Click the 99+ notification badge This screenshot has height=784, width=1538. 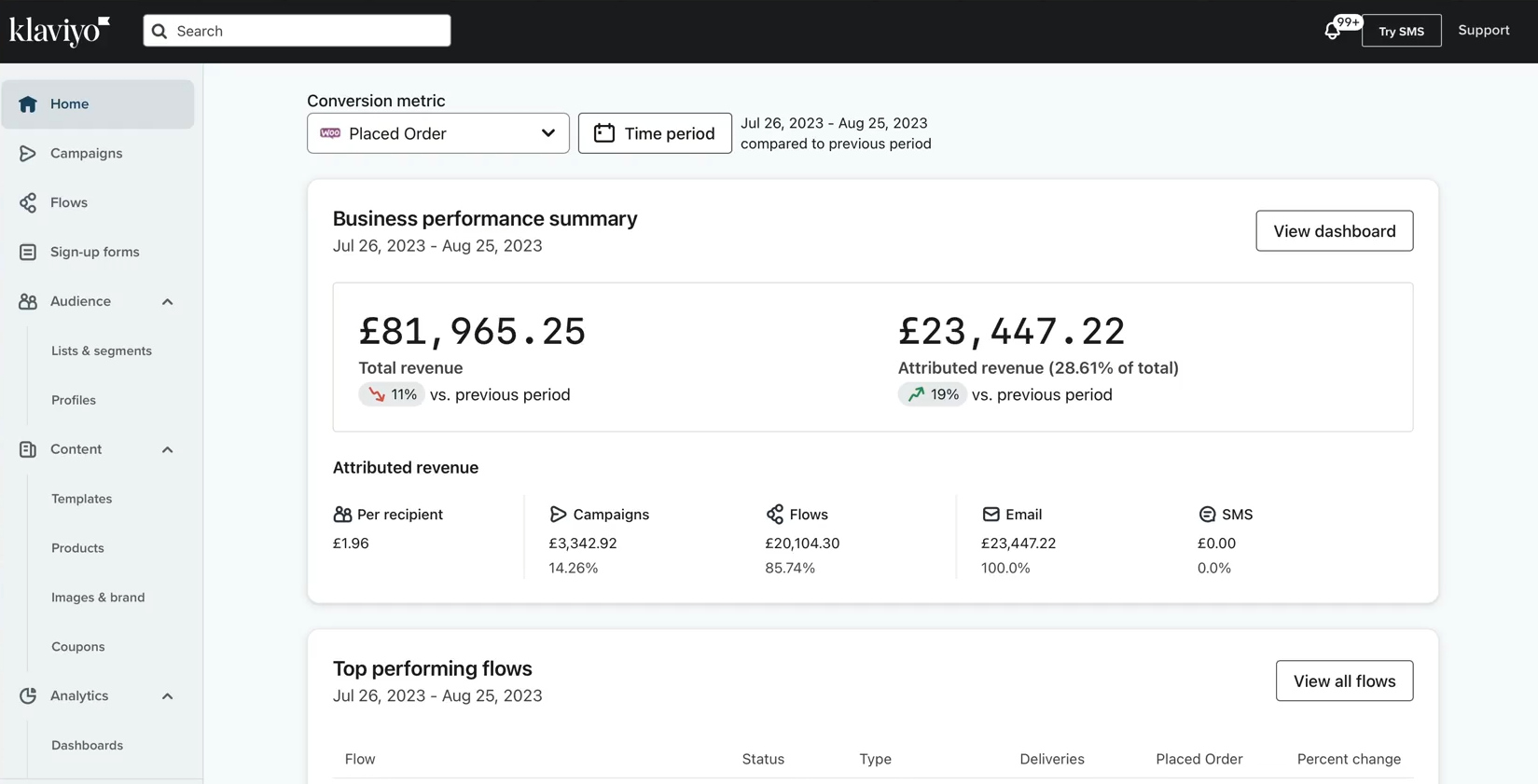(1348, 22)
